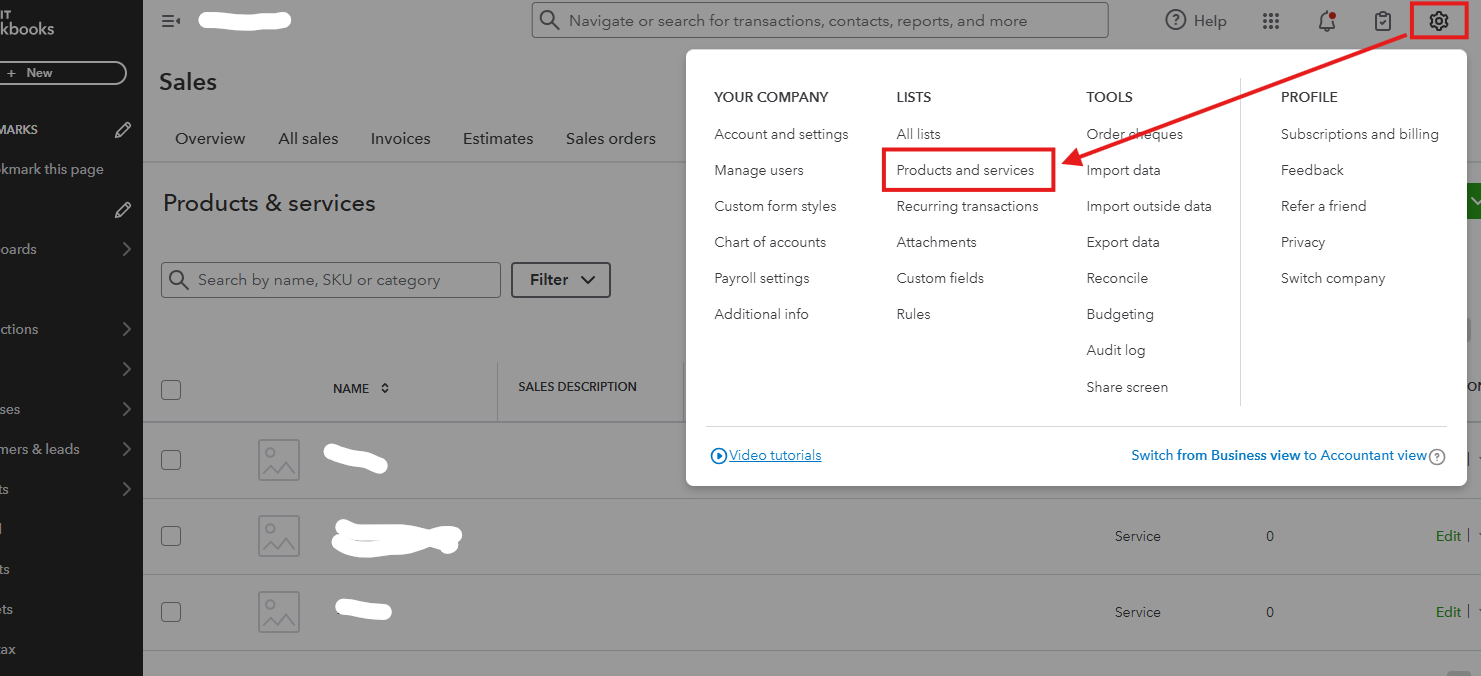1481x676 pixels.
Task: Click the apps grid icon
Action: 1271,21
